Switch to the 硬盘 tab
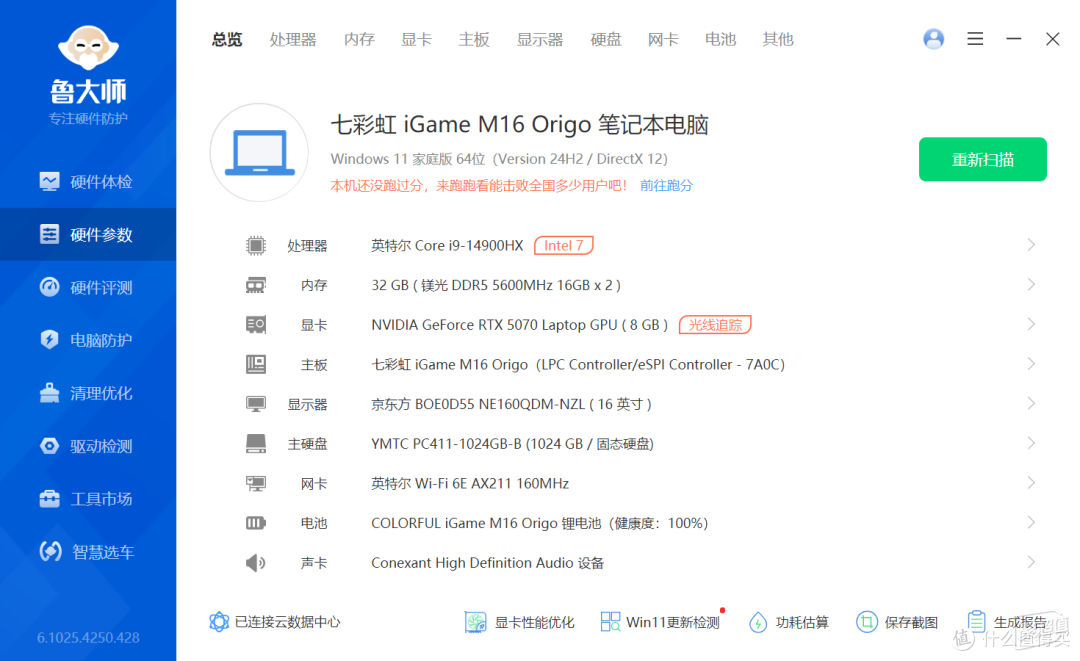Image resolution: width=1080 pixels, height=661 pixels. [x=605, y=39]
